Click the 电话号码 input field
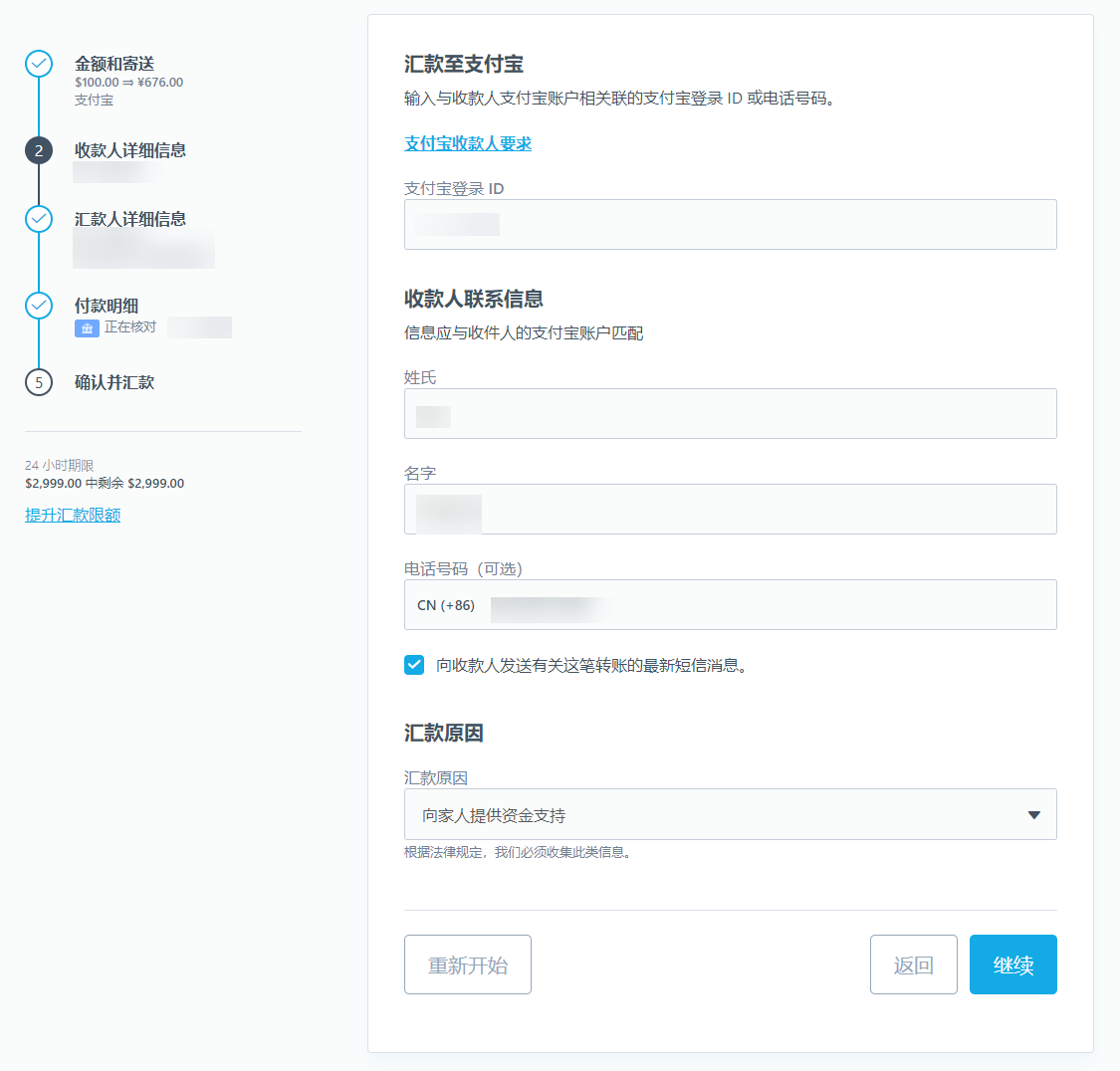 point(730,605)
